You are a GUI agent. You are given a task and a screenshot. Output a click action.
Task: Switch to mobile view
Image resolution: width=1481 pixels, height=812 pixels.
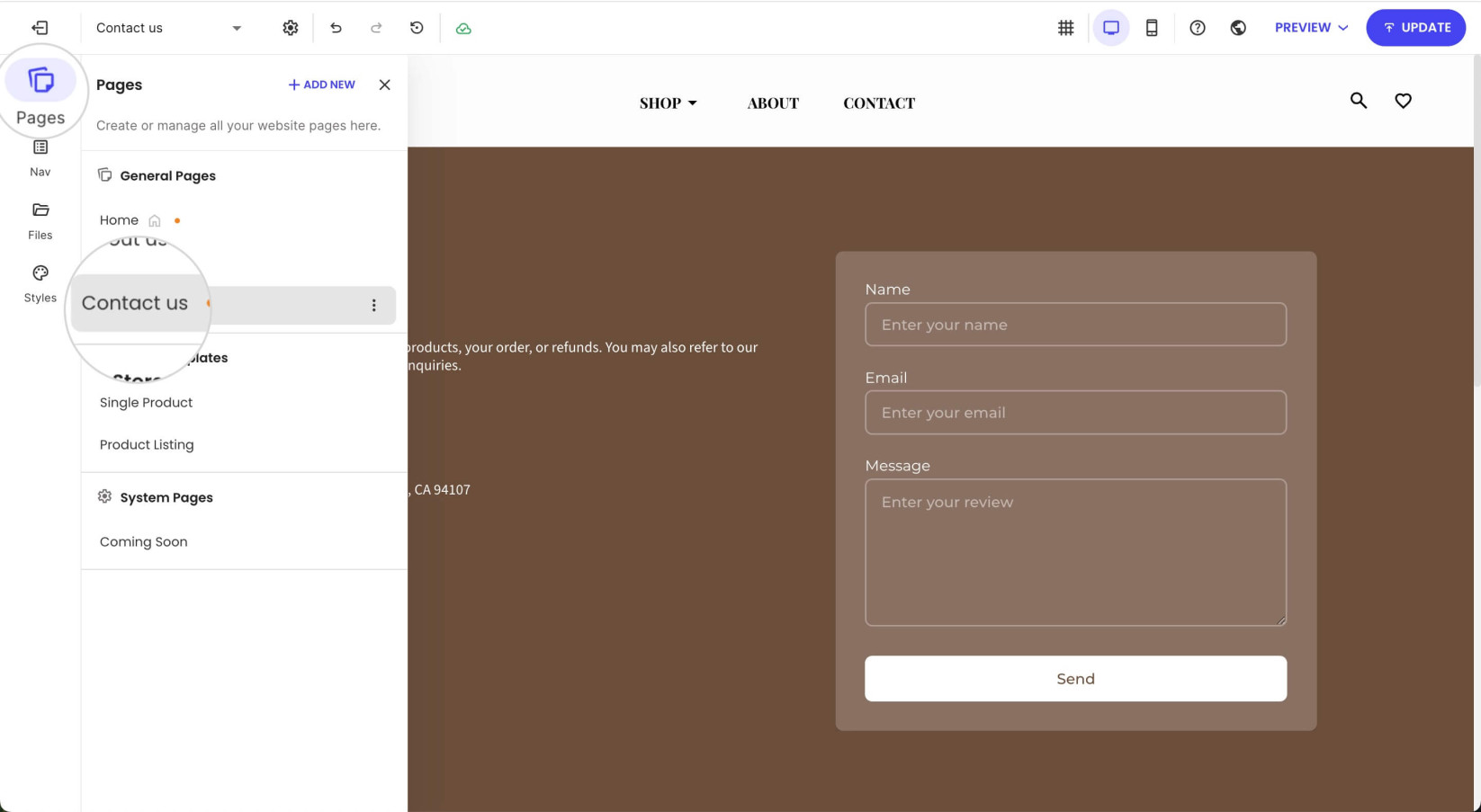tap(1152, 28)
